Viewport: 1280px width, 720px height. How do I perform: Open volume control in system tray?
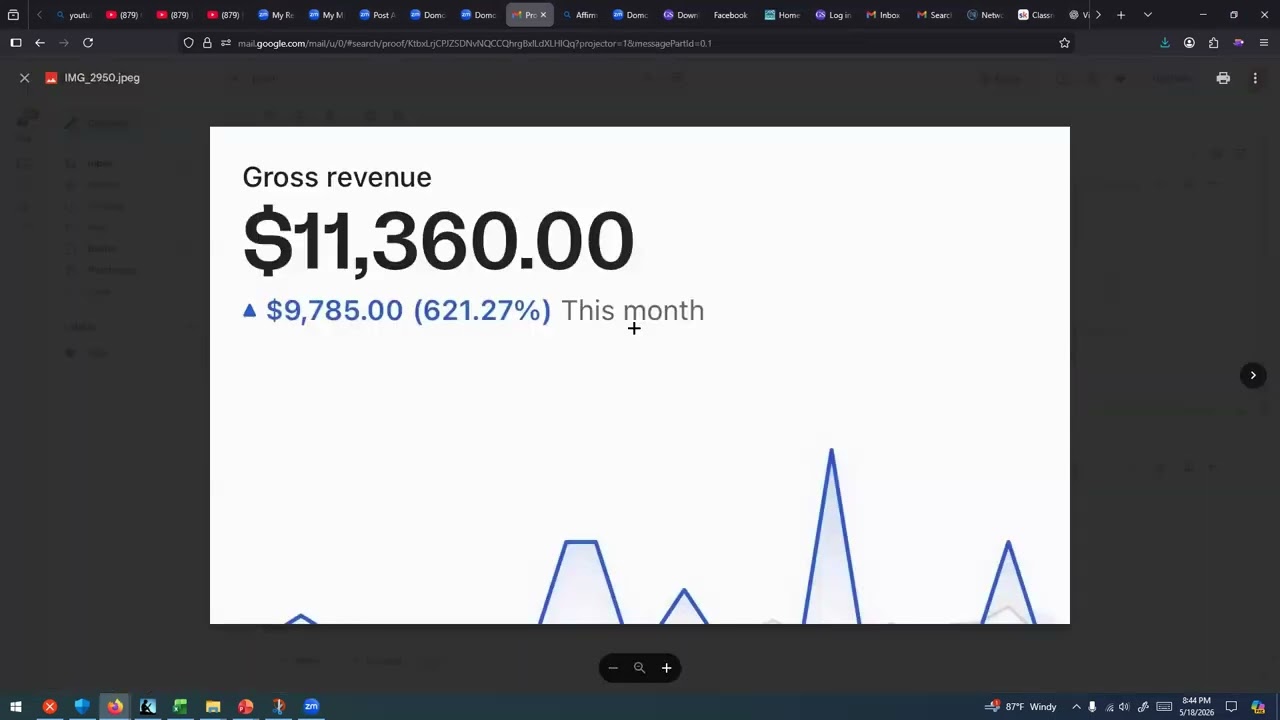coord(1124,707)
